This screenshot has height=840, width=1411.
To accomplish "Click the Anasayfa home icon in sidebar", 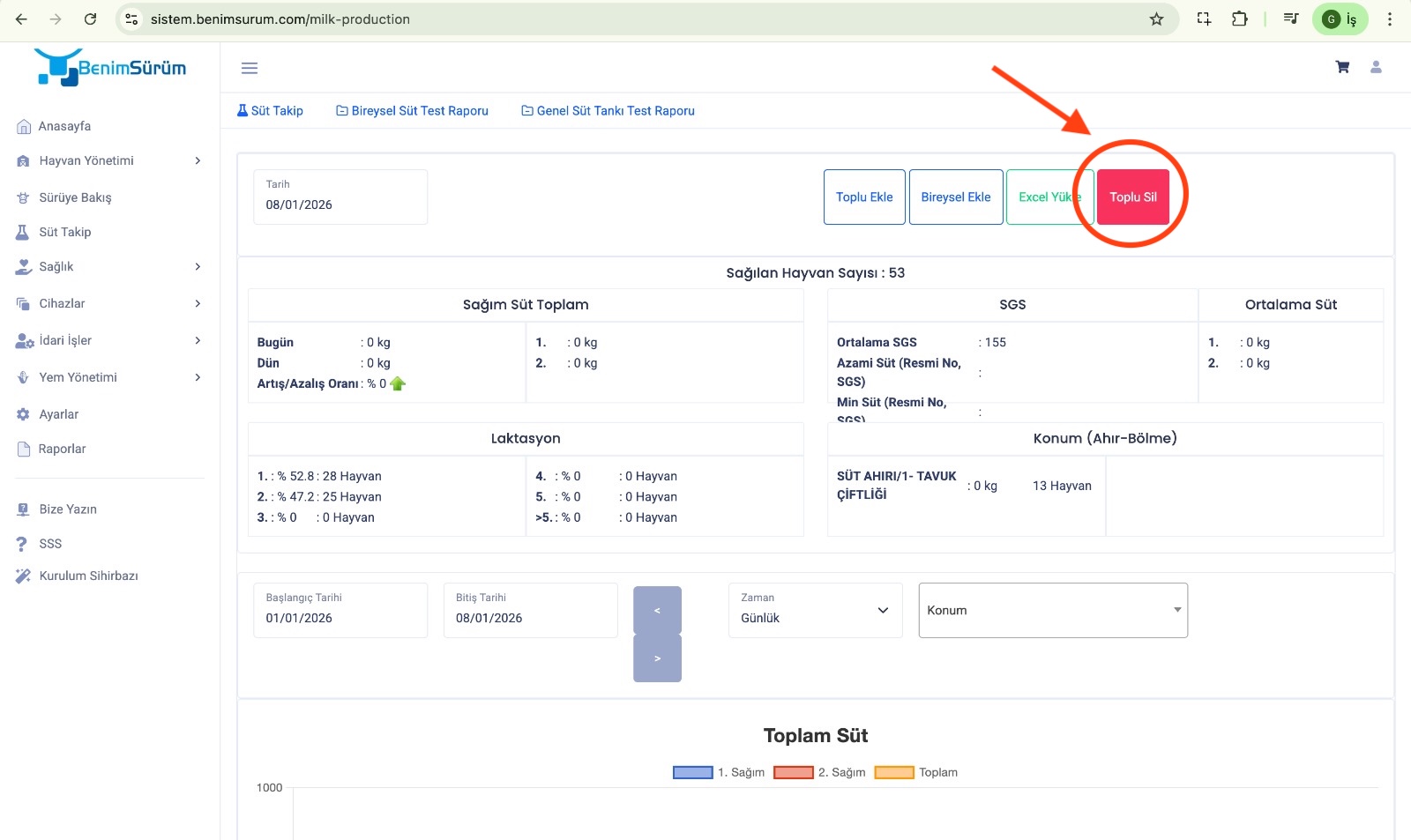I will (24, 126).
